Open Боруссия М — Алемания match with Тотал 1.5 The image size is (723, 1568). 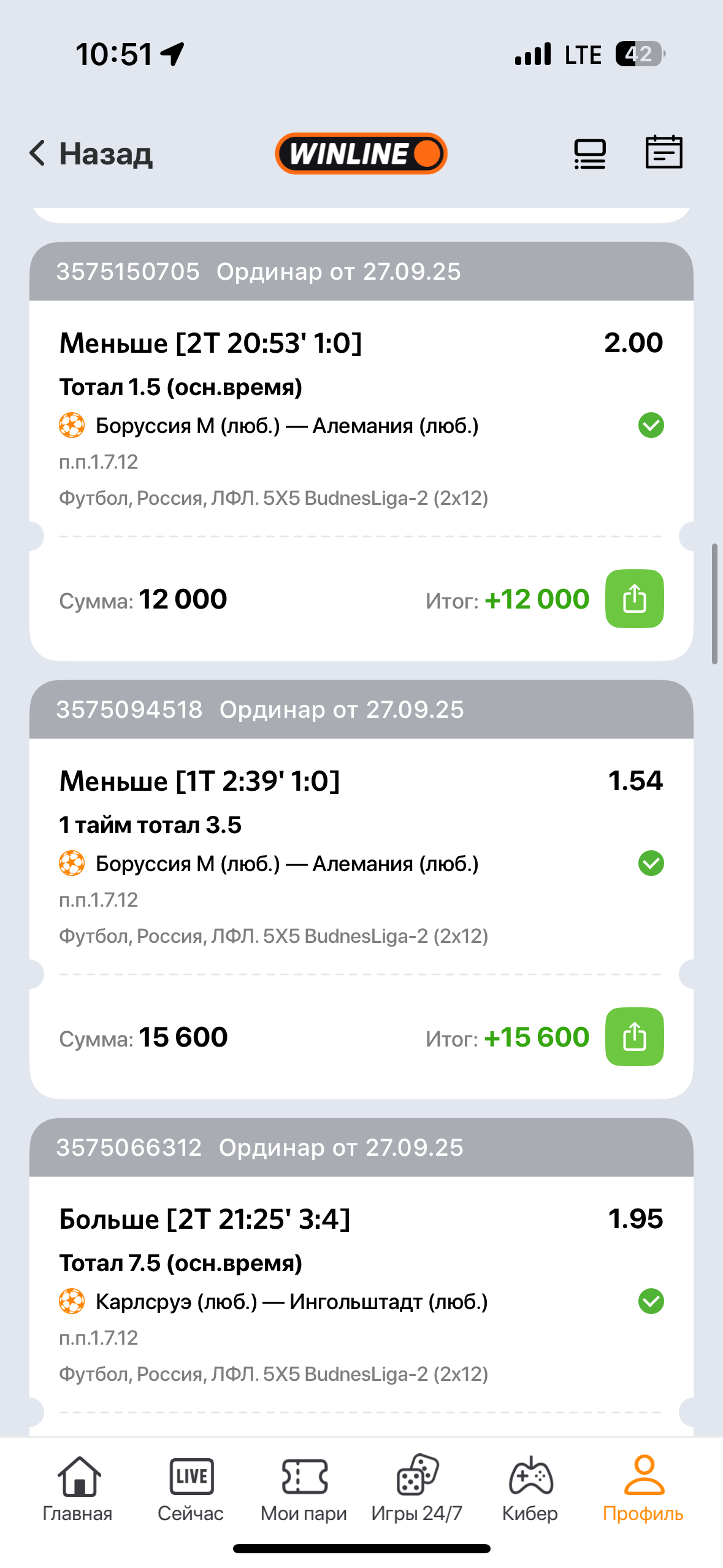click(x=286, y=426)
